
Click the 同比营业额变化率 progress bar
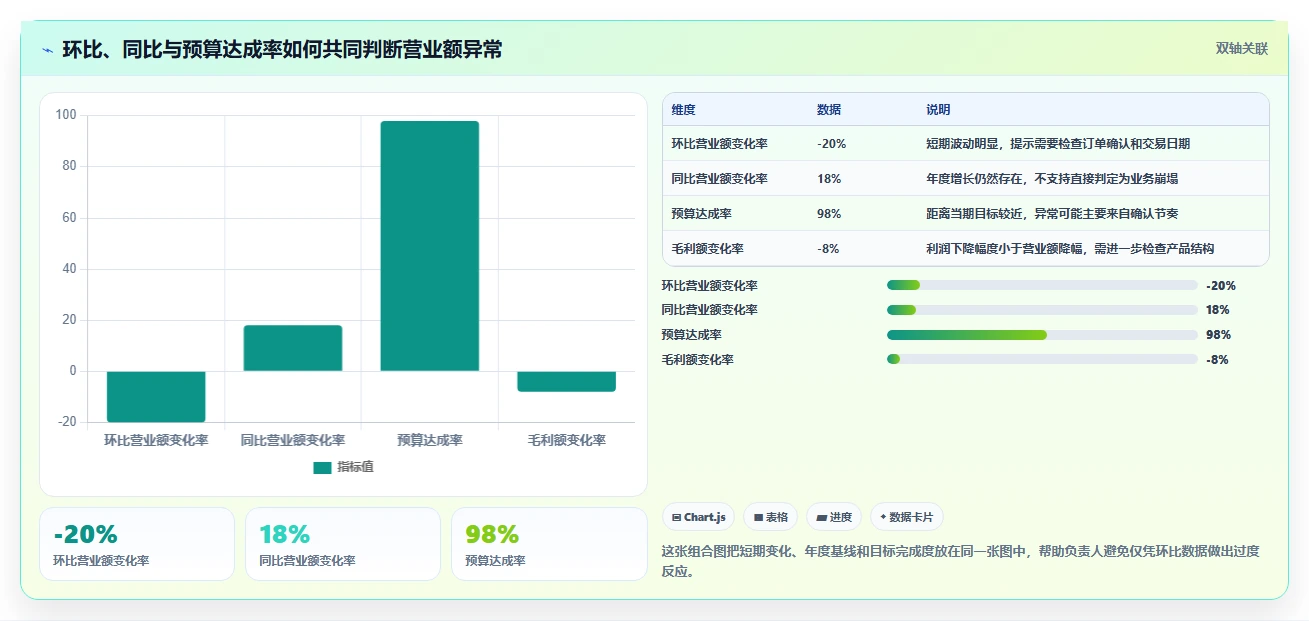point(1042,310)
